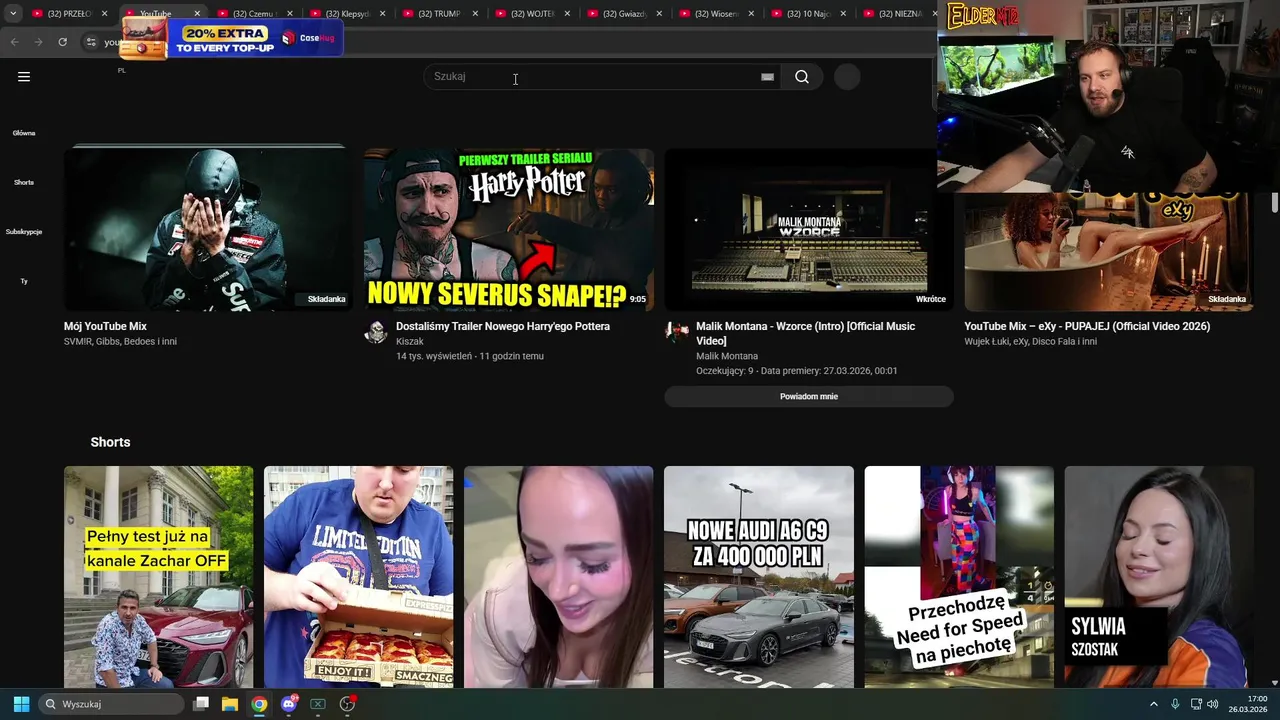Open the Windows Start menu
1280x720 pixels.
tap(21, 704)
